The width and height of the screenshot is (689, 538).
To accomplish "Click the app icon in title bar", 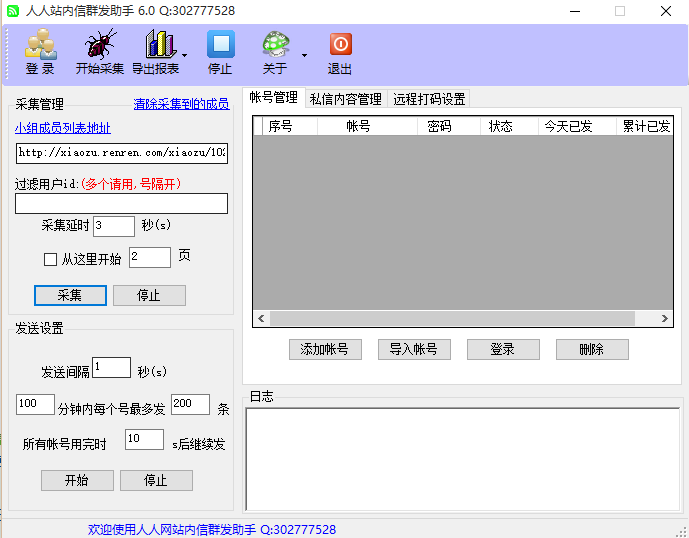I will click(13, 11).
